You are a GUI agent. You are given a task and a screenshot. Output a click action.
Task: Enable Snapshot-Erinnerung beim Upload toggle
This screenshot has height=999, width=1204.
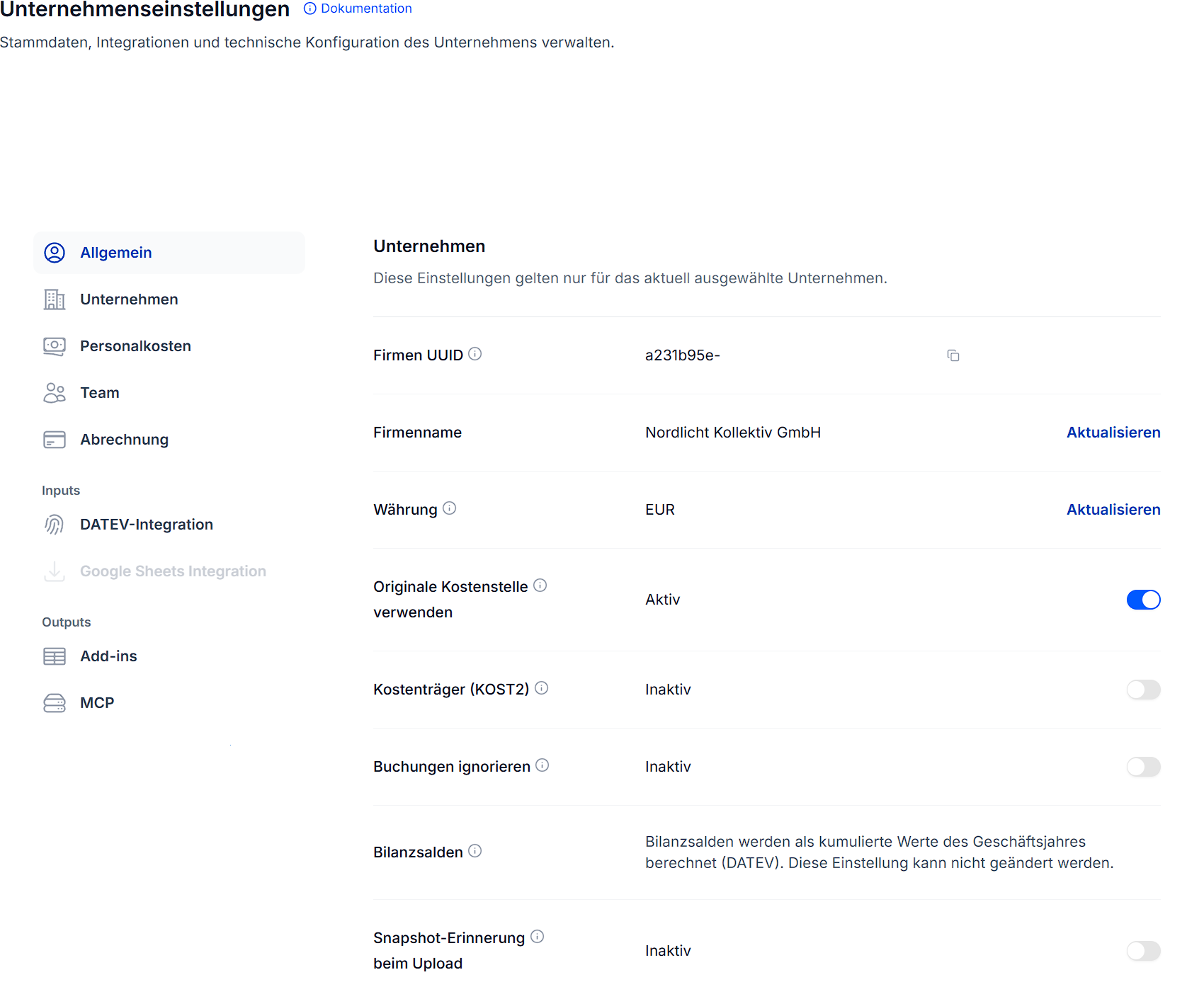pyautogui.click(x=1143, y=951)
